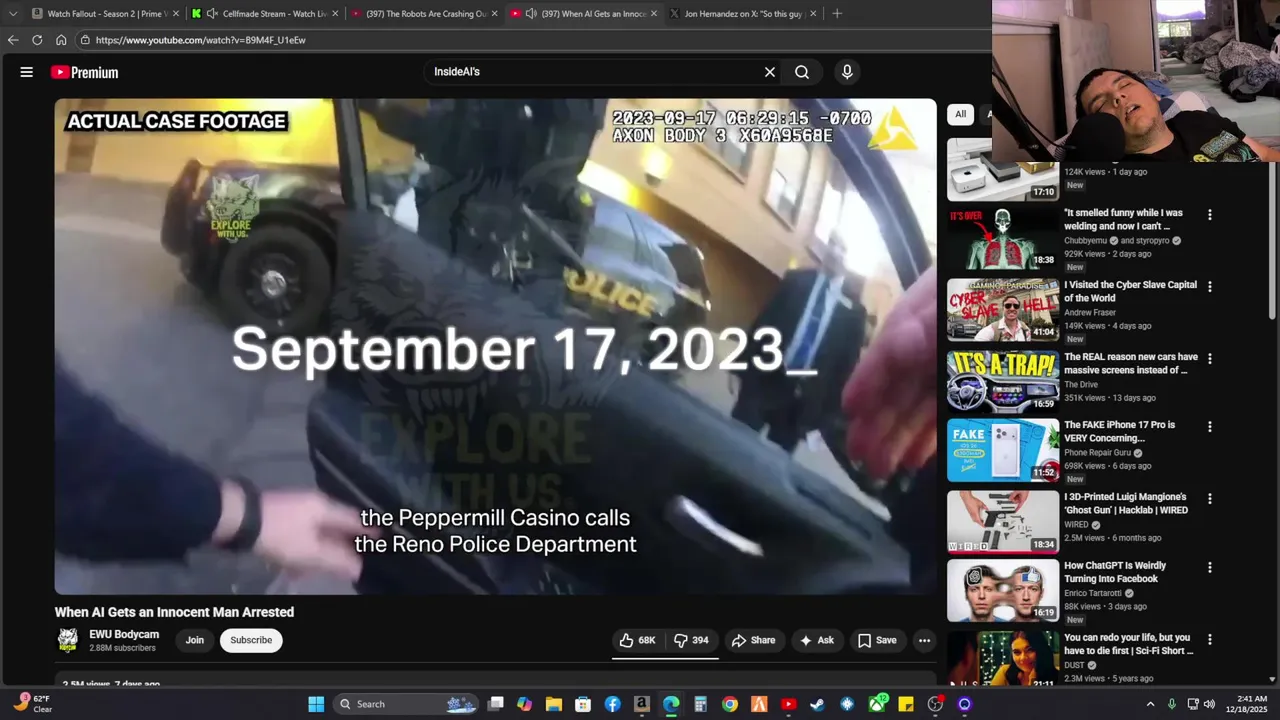The height and width of the screenshot is (720, 1280).
Task: Share this video
Action: [x=753, y=640]
